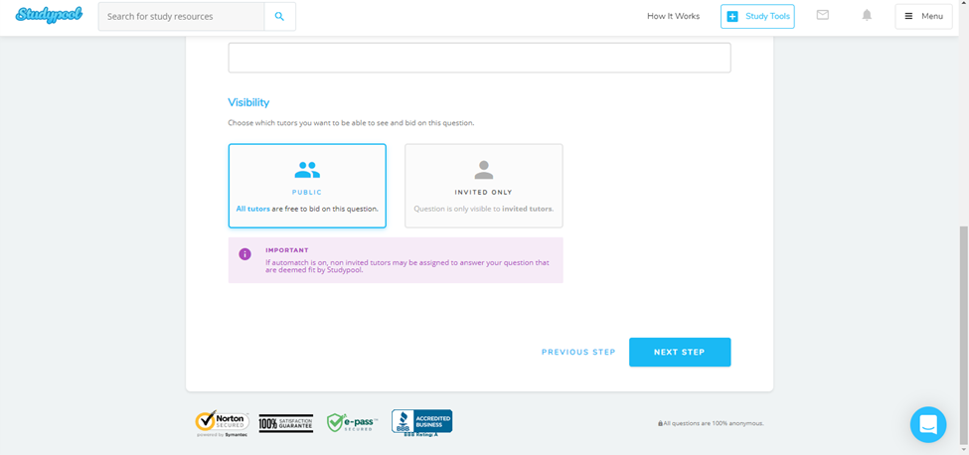Click the e-pass secured badge
The height and width of the screenshot is (455, 969).
tap(351, 423)
